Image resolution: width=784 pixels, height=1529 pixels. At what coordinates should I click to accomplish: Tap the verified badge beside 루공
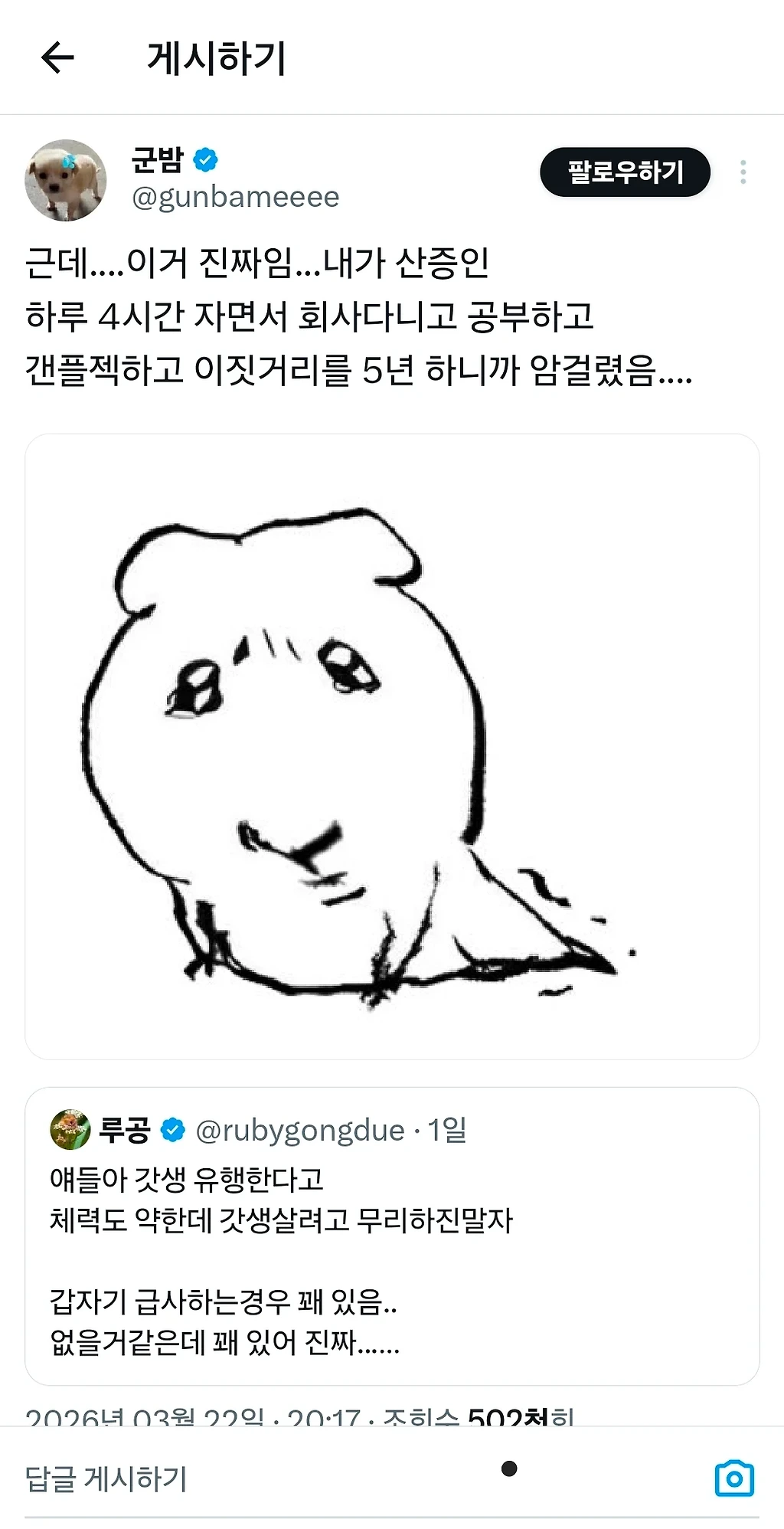point(173,1130)
